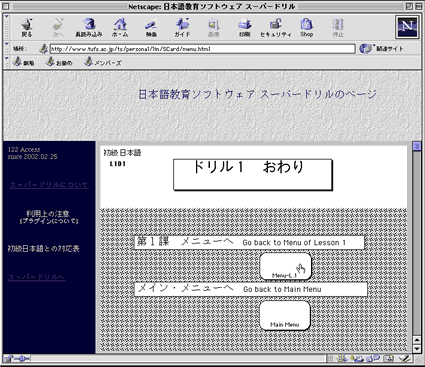This screenshot has height=367, width=425.
Task: Click the dimmed Images (画像) toolbar icon
Action: (x=213, y=27)
